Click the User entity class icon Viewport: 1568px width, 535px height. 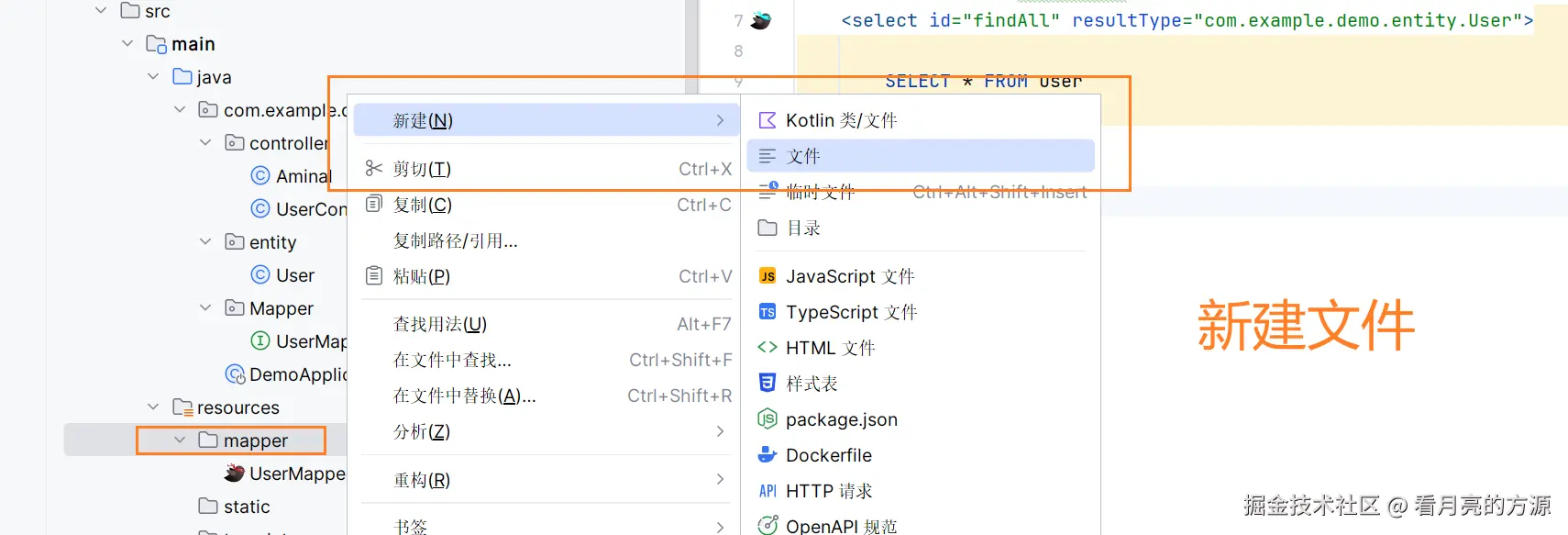[260, 274]
